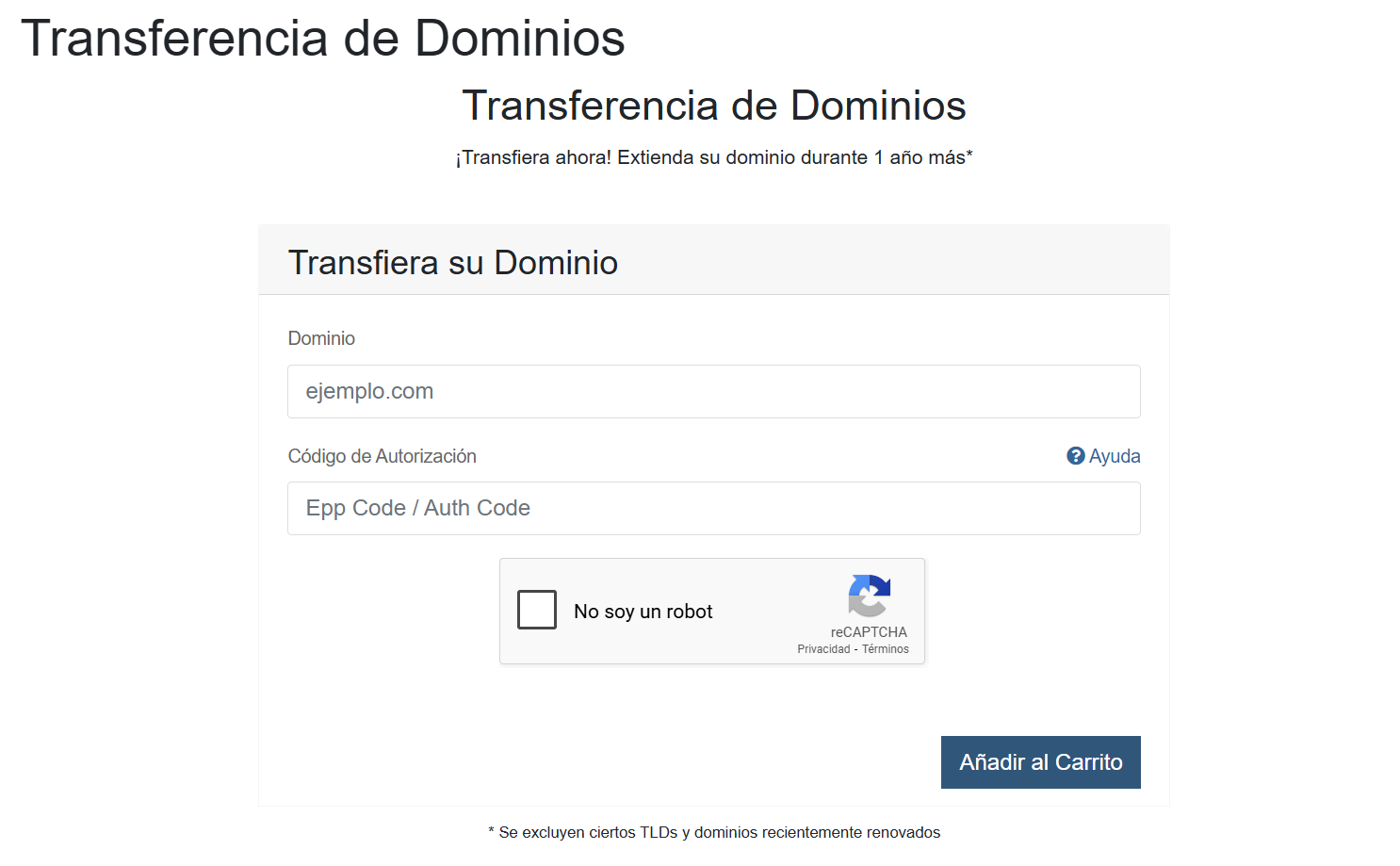Click the "Dominio" field label

(321, 338)
